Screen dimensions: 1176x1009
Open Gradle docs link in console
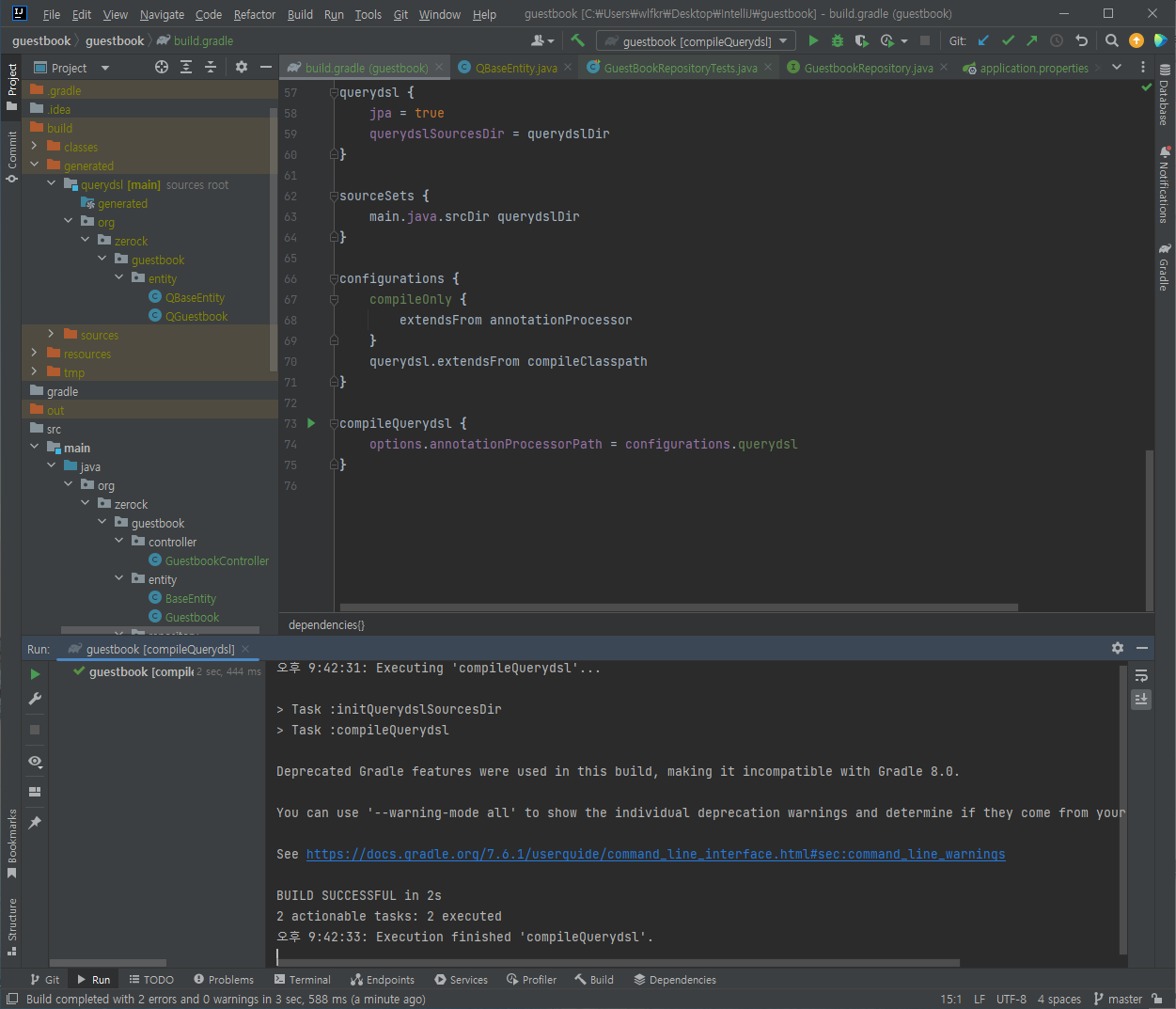[x=655, y=854]
